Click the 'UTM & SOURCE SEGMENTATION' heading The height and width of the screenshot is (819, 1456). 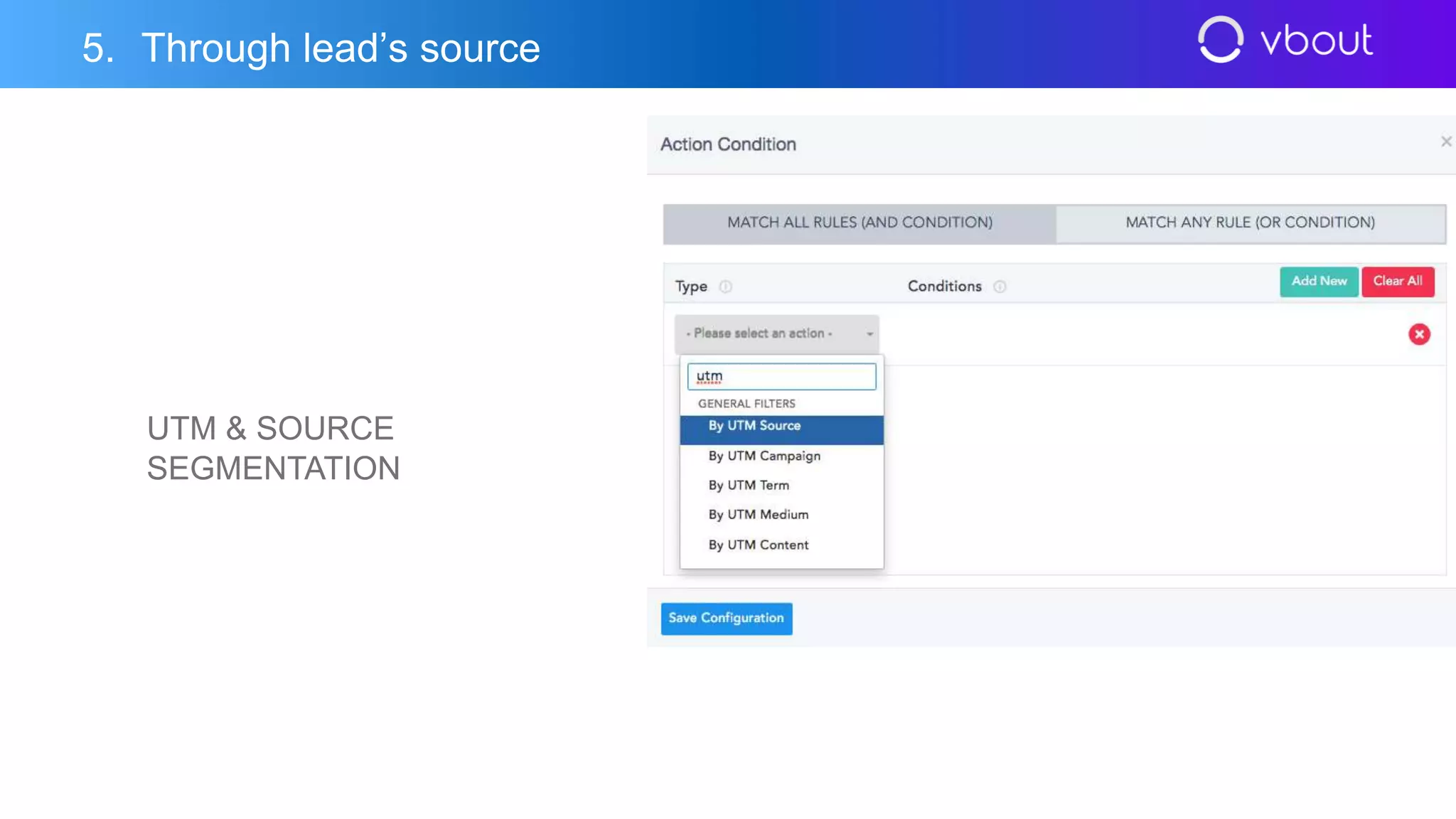point(273,448)
